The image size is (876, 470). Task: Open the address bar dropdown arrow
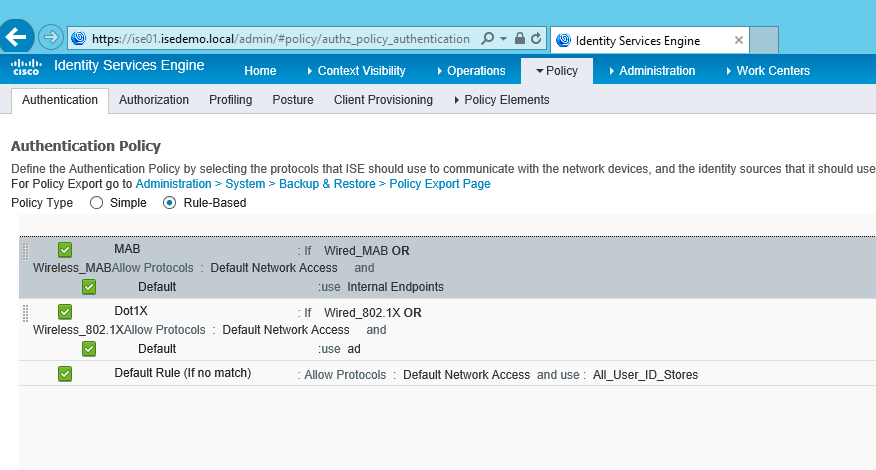coord(503,39)
